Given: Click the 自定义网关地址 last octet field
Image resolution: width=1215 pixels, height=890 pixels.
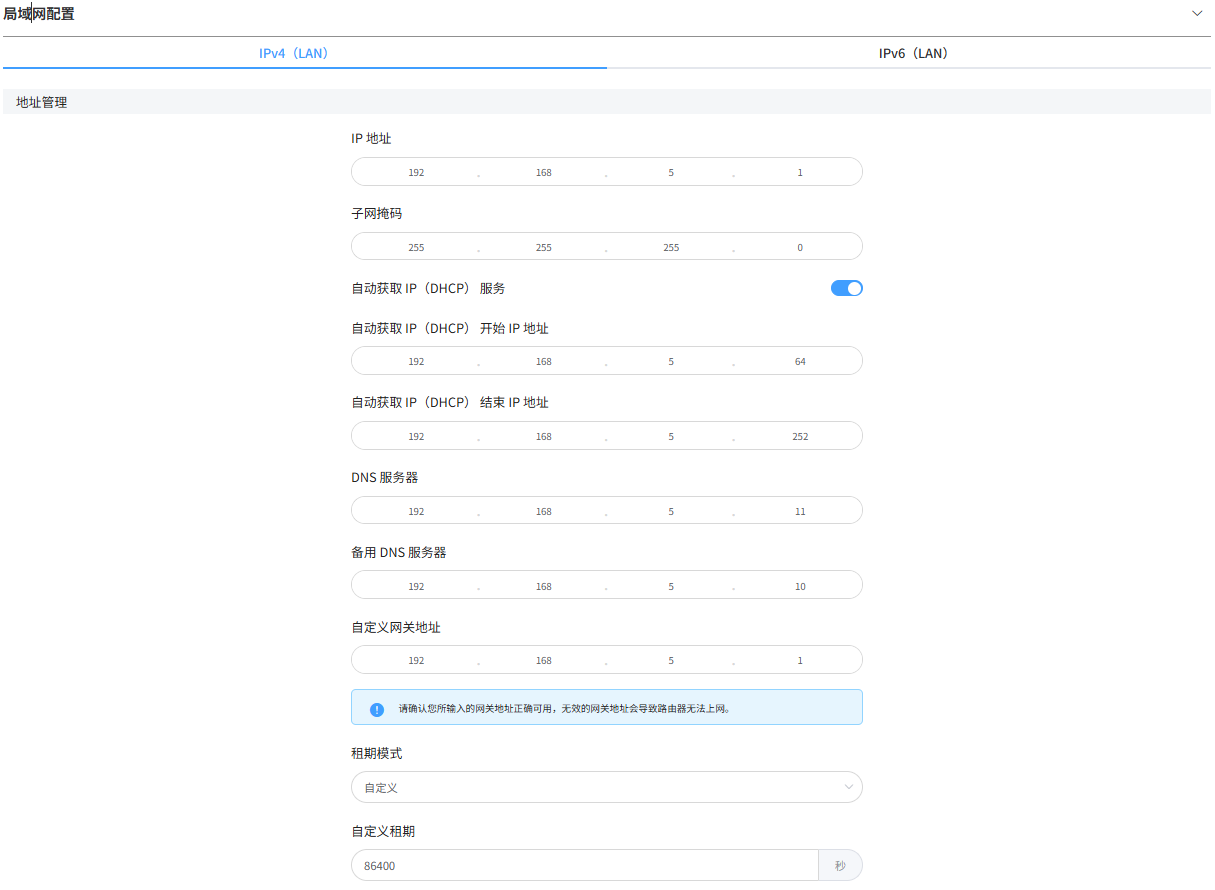Looking at the screenshot, I should tap(800, 659).
